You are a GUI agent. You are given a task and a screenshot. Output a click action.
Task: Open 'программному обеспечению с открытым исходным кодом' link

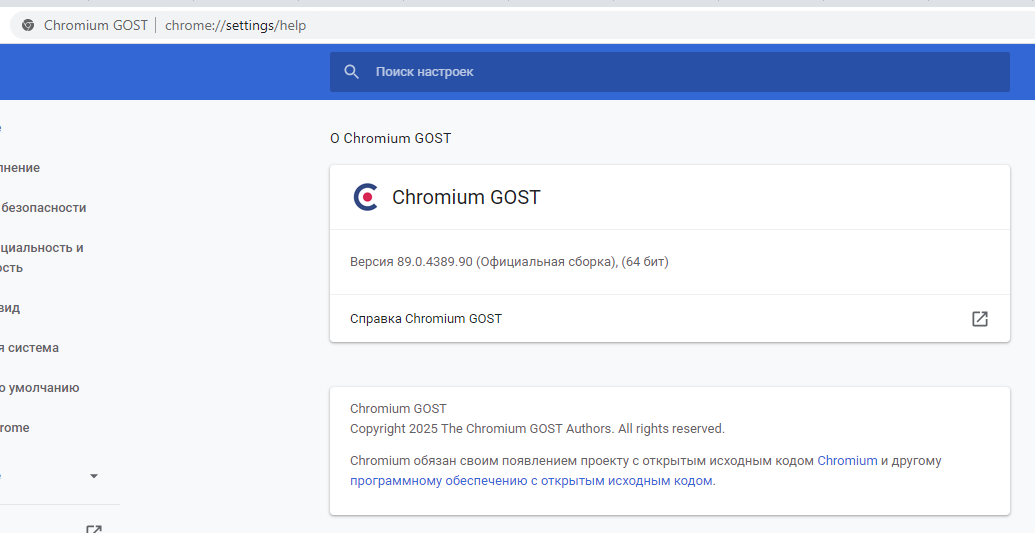coord(531,481)
